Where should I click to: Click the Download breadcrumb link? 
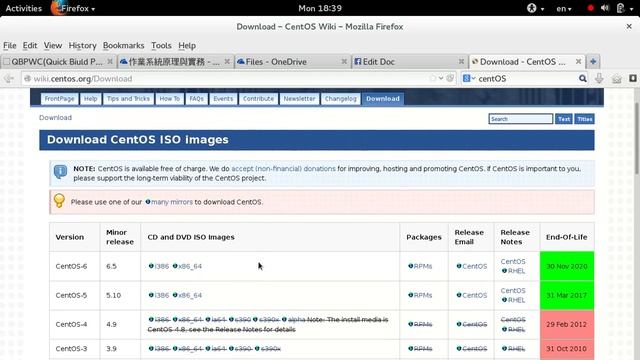pyautogui.click(x=55, y=118)
